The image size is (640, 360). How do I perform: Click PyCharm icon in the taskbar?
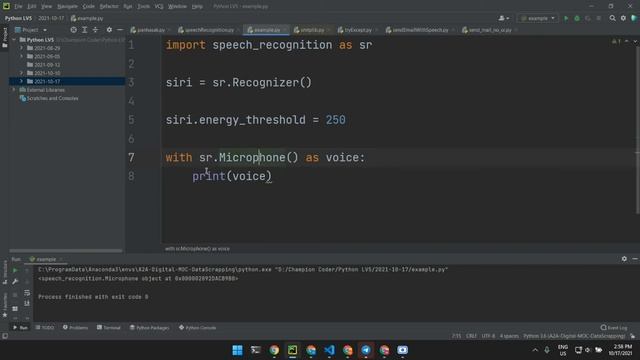(293, 350)
